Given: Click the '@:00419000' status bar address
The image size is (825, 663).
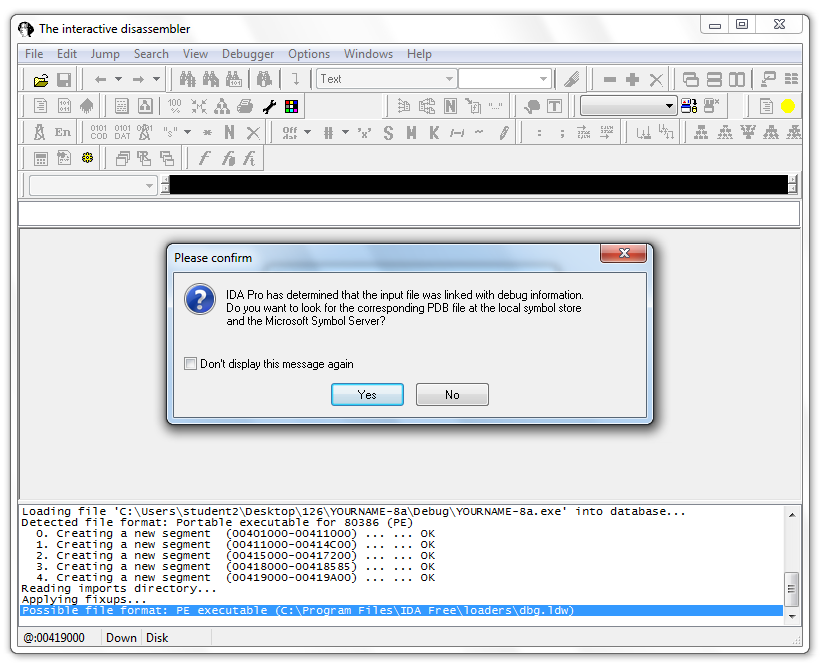Looking at the screenshot, I should tap(54, 638).
